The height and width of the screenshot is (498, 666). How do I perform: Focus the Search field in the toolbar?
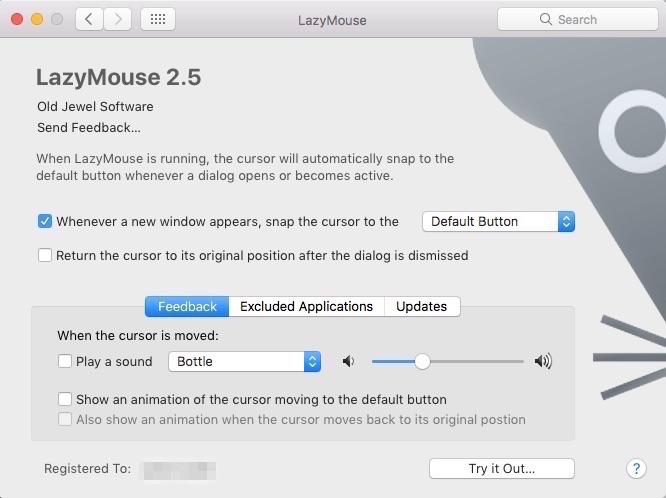(578, 19)
